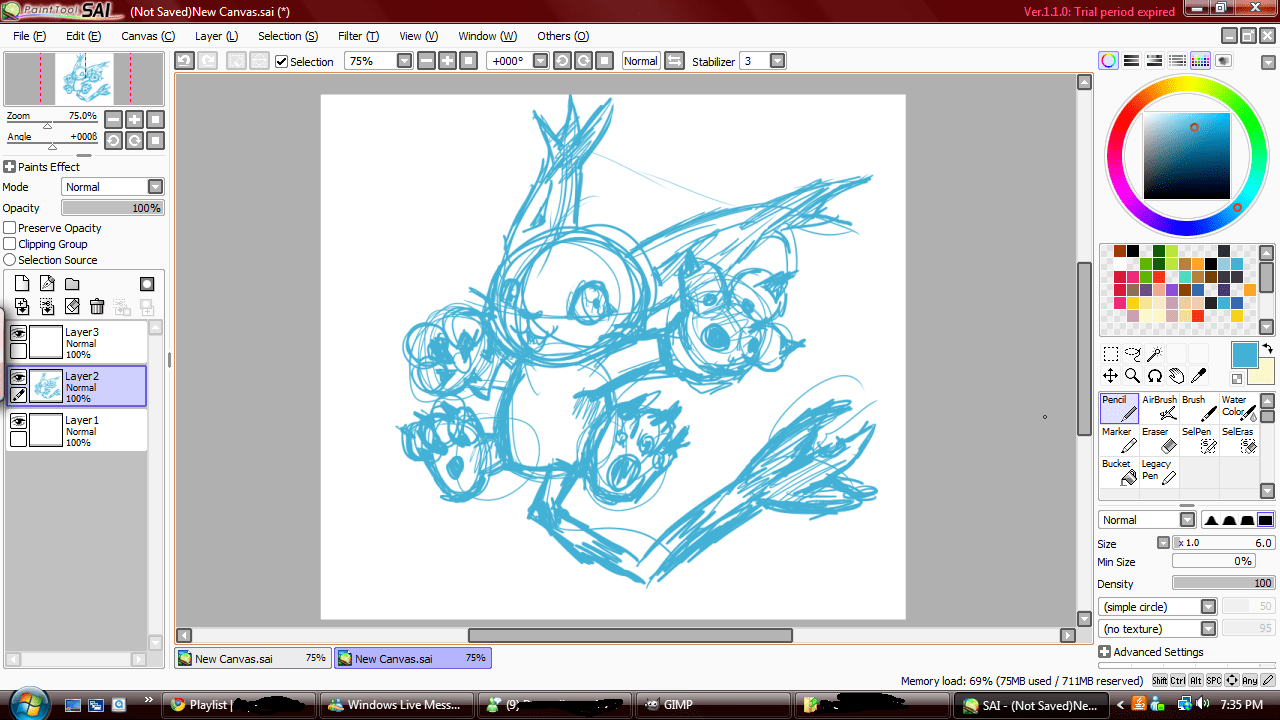Select the Water Color tool
The width and height of the screenshot is (1280, 720).
pos(1238,408)
